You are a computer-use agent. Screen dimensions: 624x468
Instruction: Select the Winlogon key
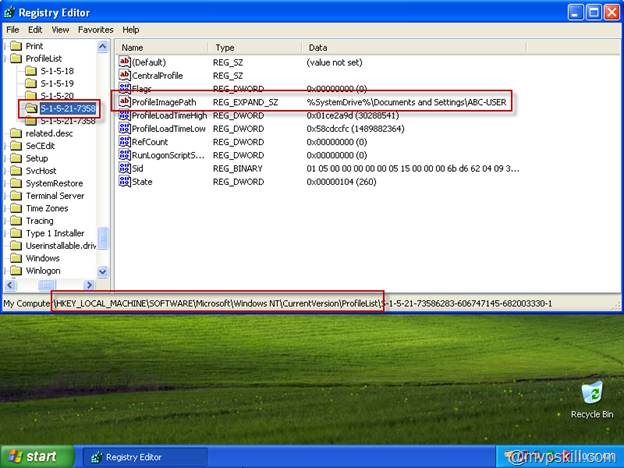[43, 271]
